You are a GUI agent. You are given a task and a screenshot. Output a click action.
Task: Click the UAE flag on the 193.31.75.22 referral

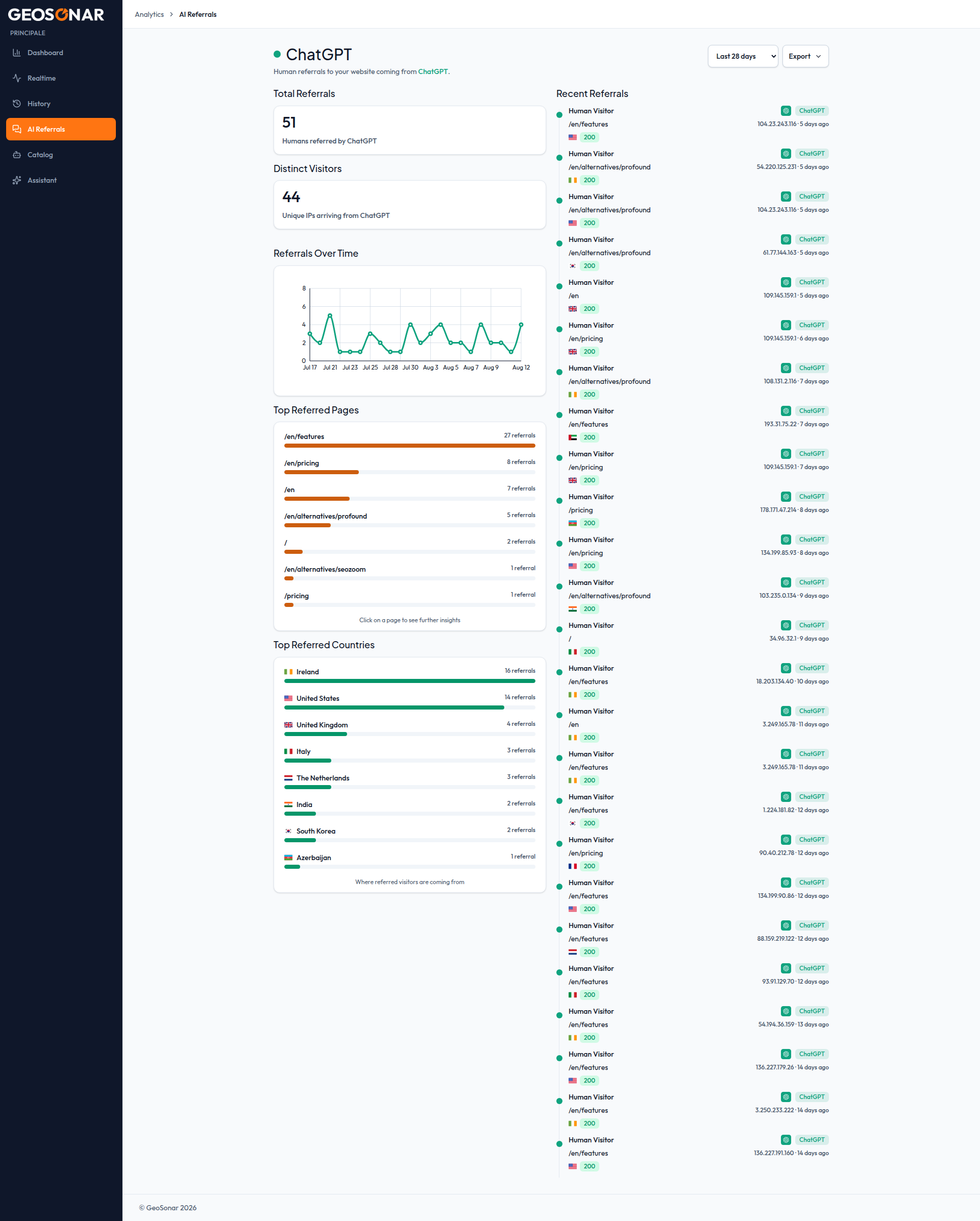[x=572, y=437]
